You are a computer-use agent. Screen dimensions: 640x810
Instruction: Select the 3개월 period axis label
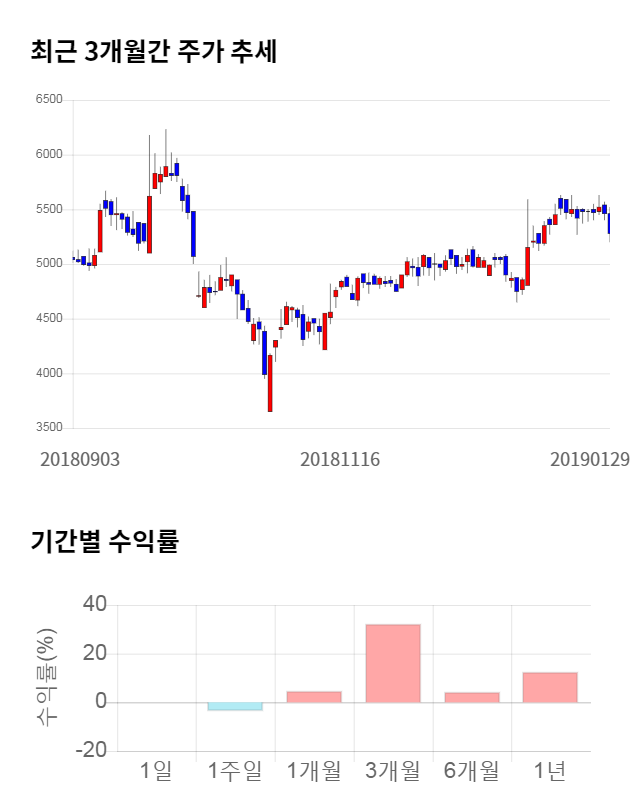(393, 770)
